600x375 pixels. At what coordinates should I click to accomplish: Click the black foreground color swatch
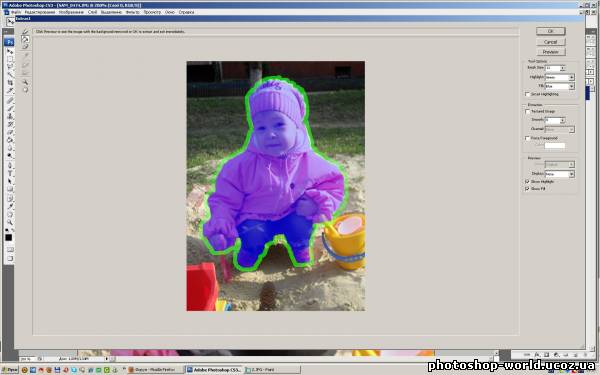[8, 238]
